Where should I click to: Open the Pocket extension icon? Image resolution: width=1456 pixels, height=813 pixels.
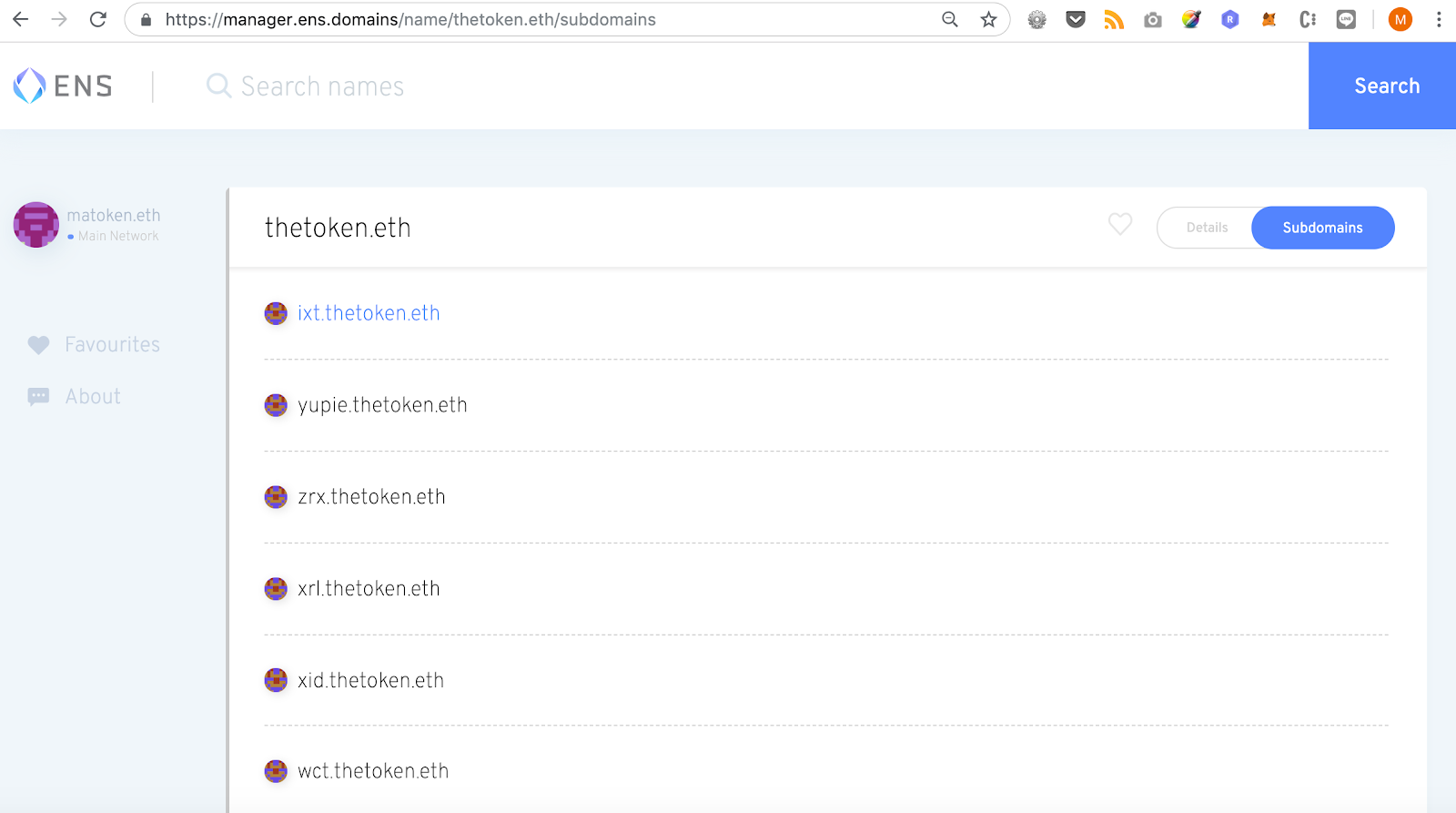click(1076, 19)
